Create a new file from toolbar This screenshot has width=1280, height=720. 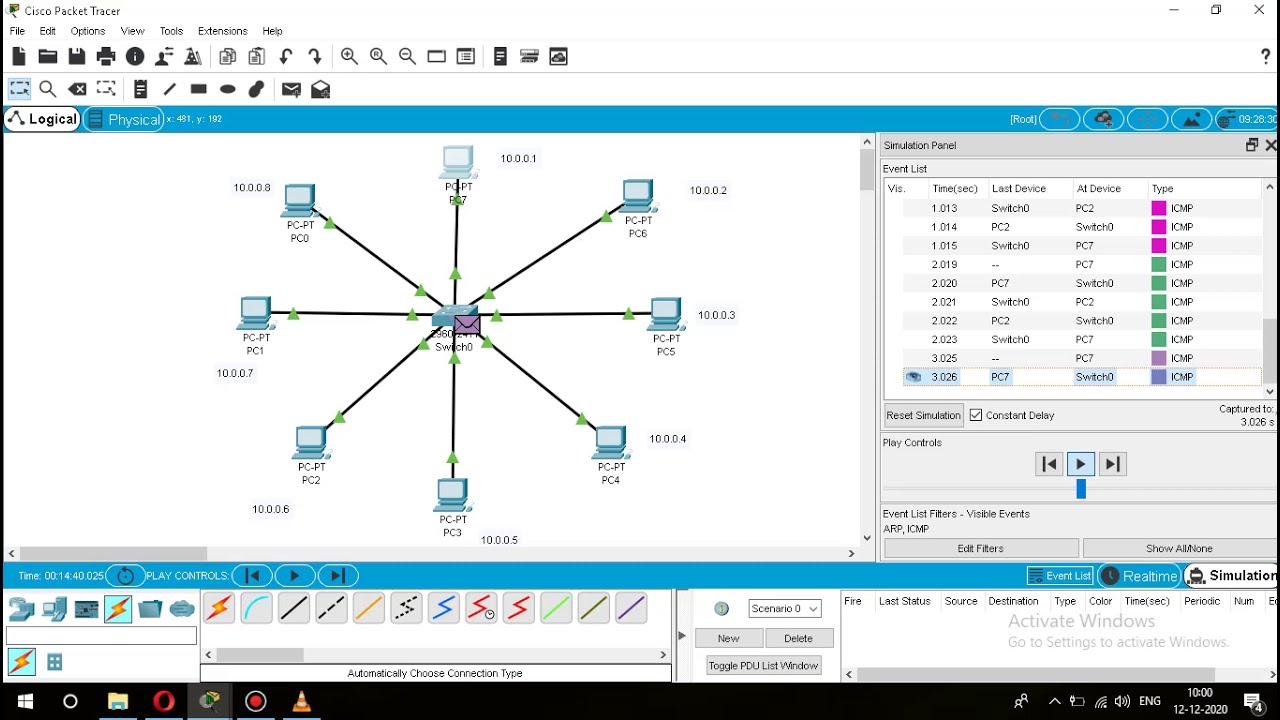[18, 57]
